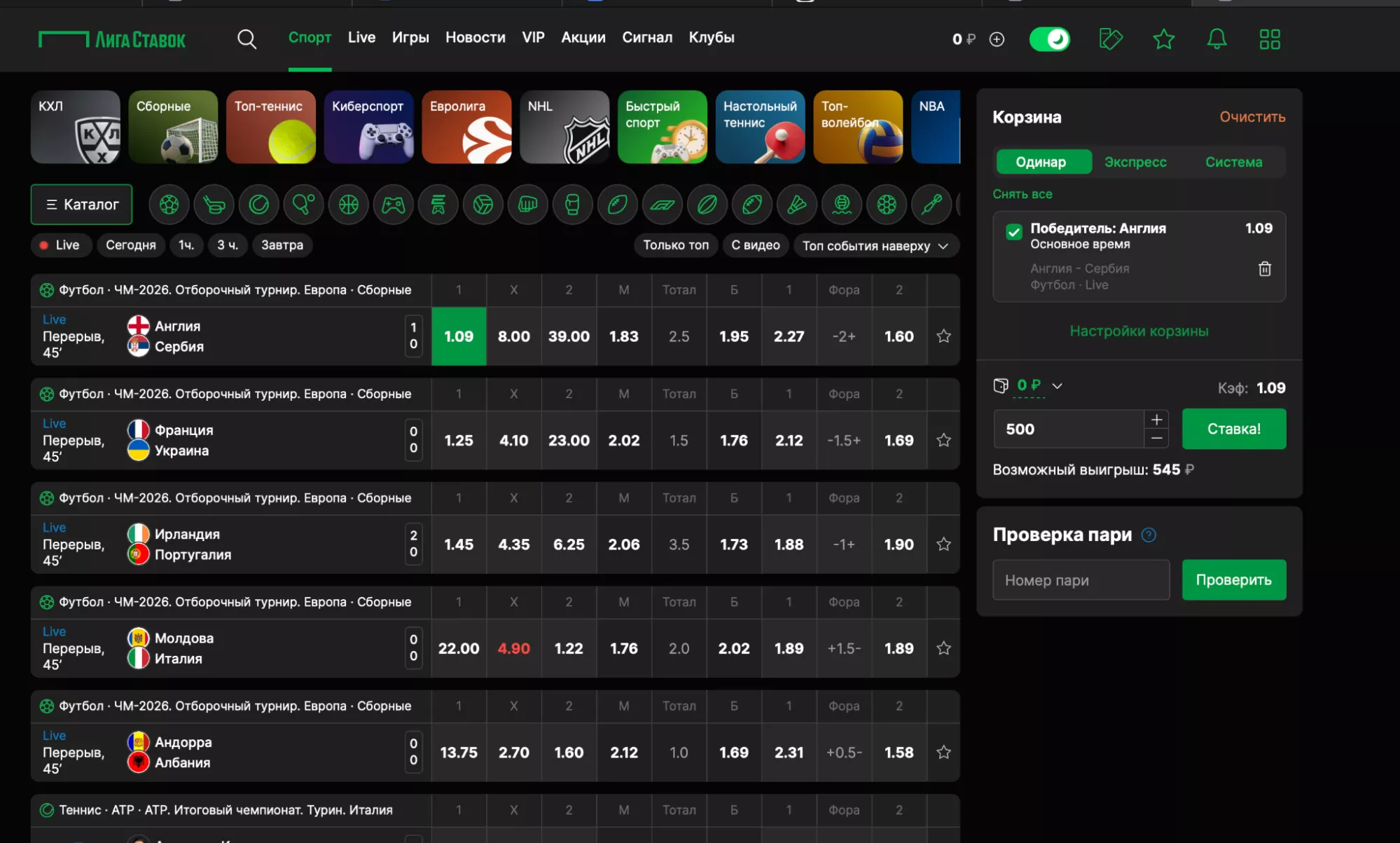Viewport: 1400px width, 843px height.
Task: Open the Новости menu item
Action: (x=475, y=38)
